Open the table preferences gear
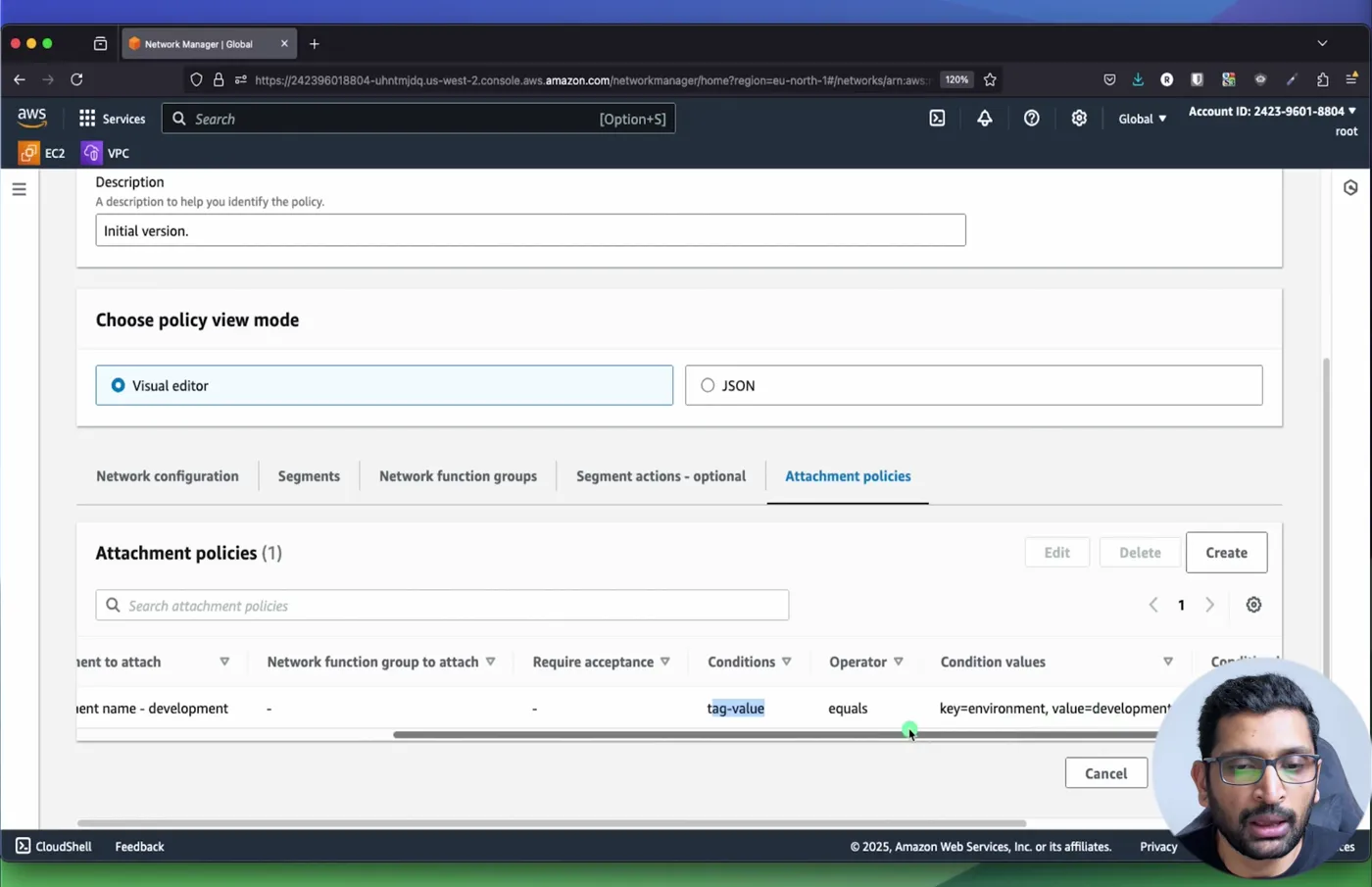 point(1253,605)
